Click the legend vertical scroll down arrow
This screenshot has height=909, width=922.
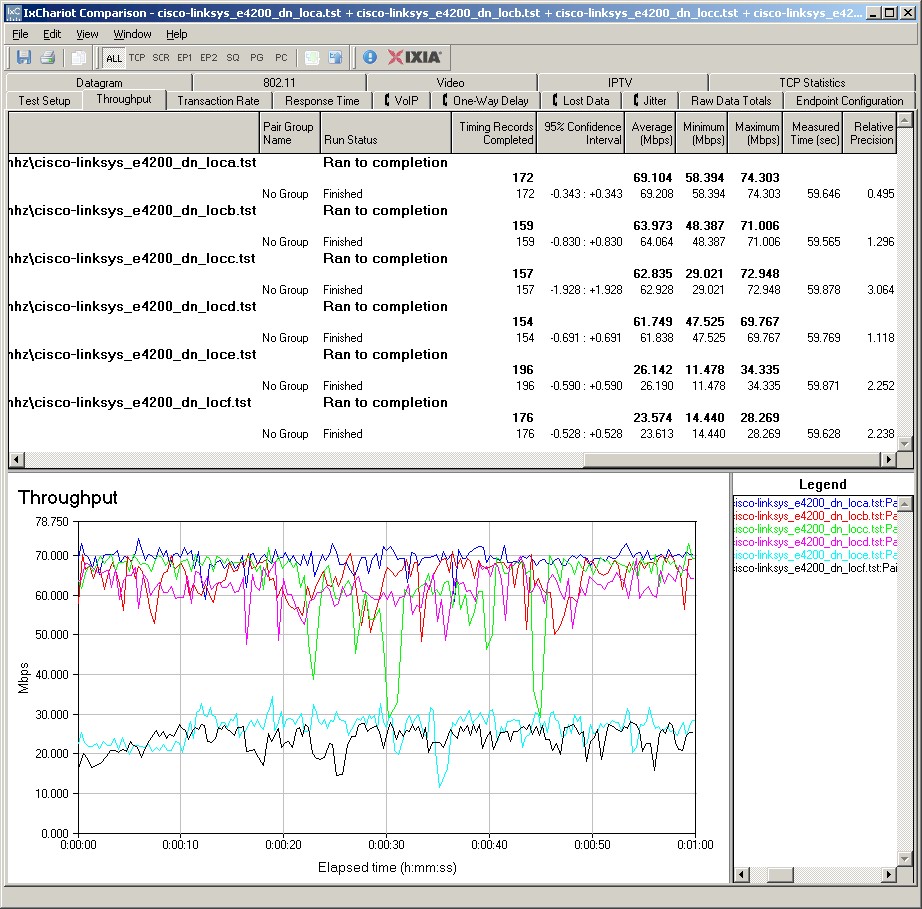coord(905,859)
